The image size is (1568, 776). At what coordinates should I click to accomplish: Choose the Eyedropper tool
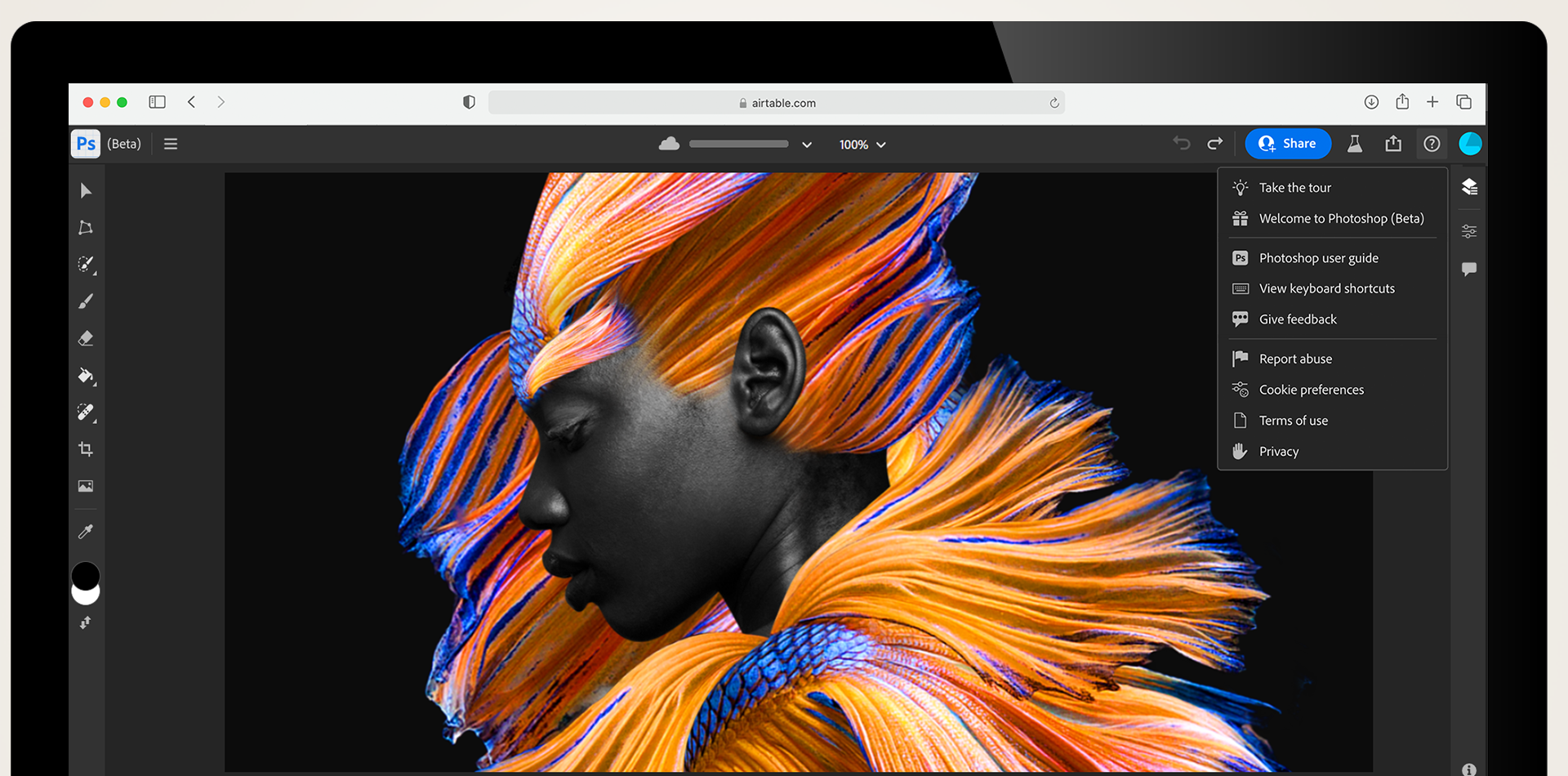[x=85, y=530]
